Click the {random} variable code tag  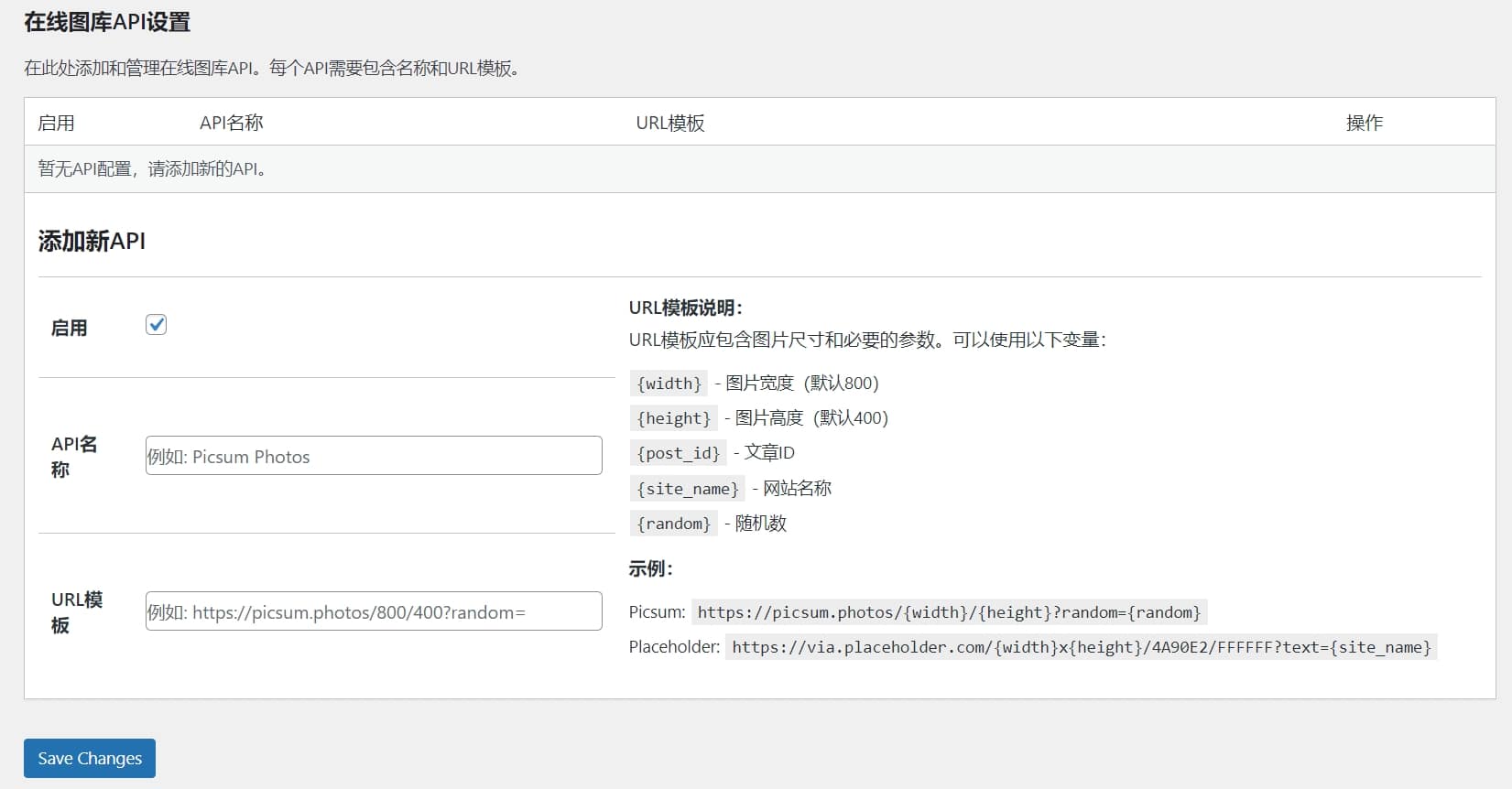(673, 524)
